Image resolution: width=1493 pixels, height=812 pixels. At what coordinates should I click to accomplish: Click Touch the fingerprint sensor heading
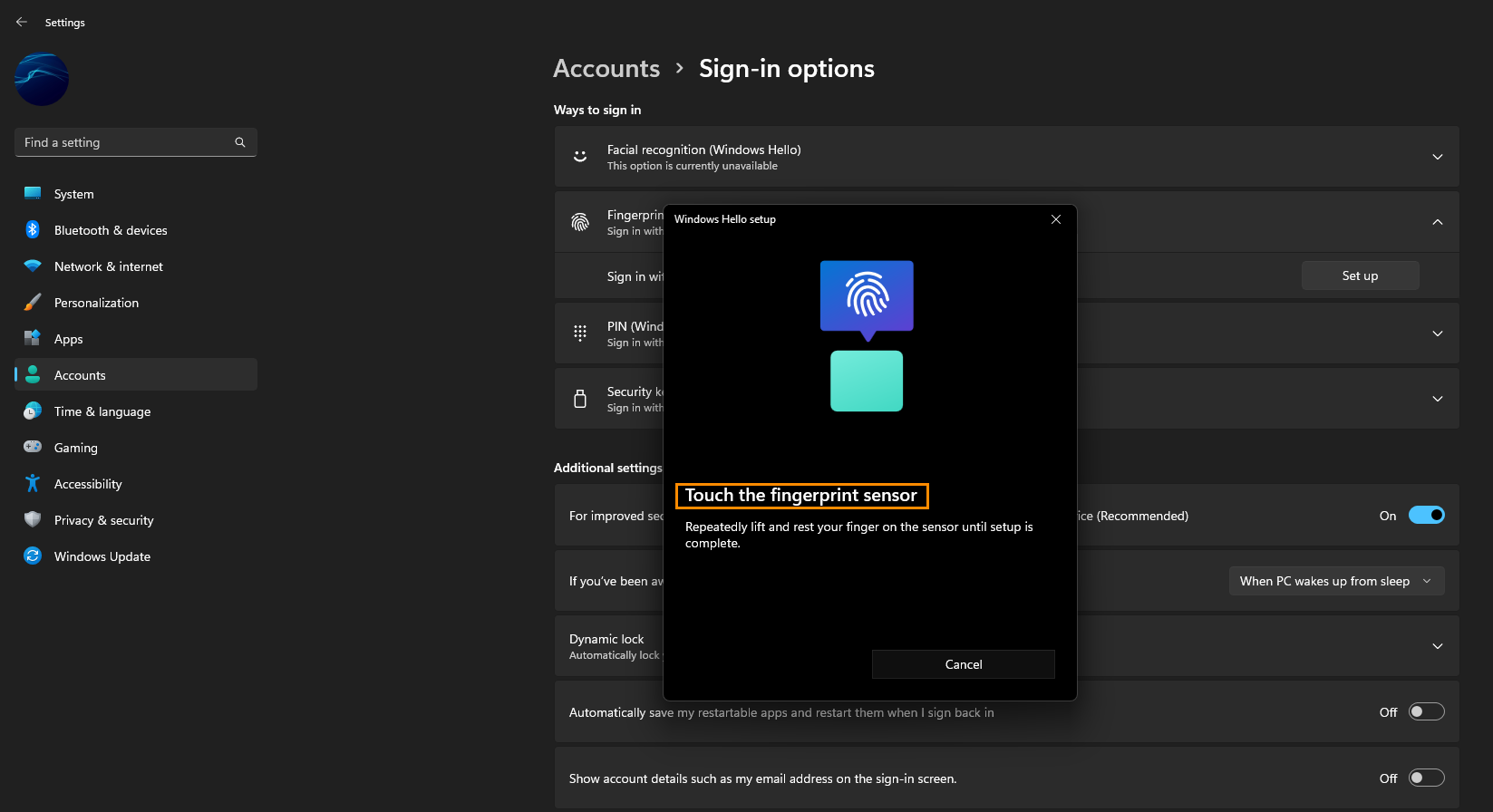[x=801, y=495]
